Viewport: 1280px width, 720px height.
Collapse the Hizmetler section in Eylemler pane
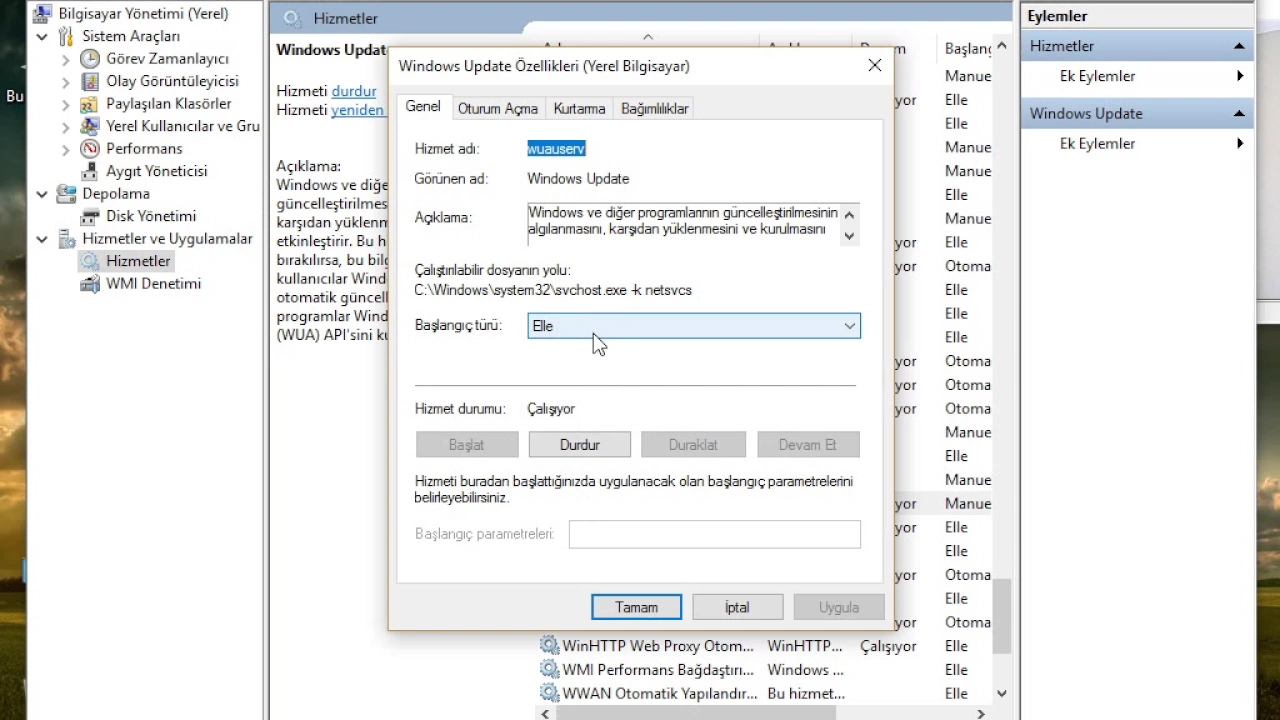1239,46
